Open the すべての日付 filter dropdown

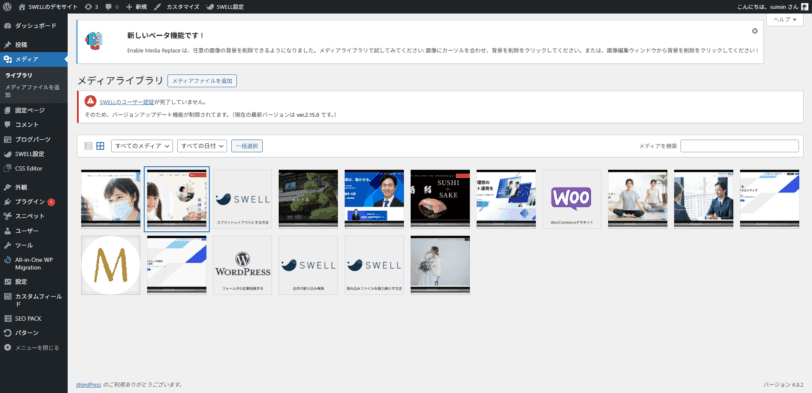(202, 146)
